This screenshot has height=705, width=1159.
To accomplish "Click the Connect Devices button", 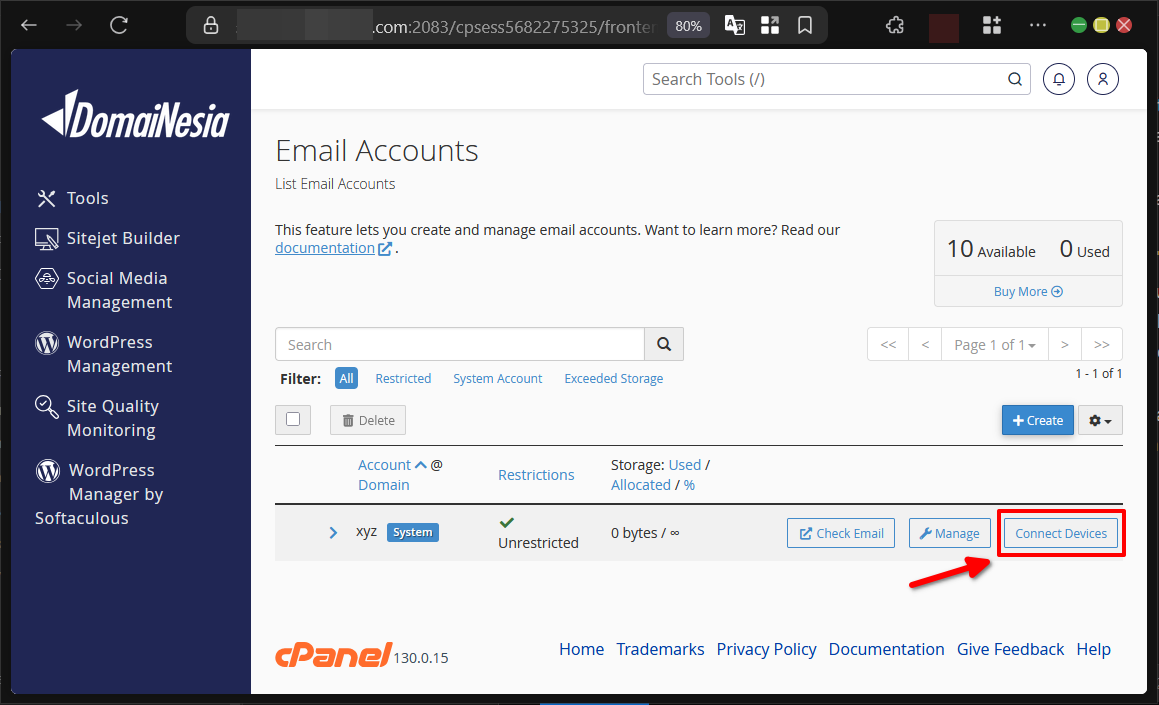I will click(1060, 533).
